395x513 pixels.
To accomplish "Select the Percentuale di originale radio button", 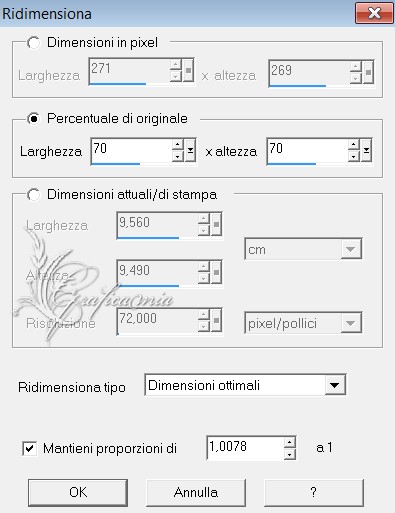I will tap(34, 118).
